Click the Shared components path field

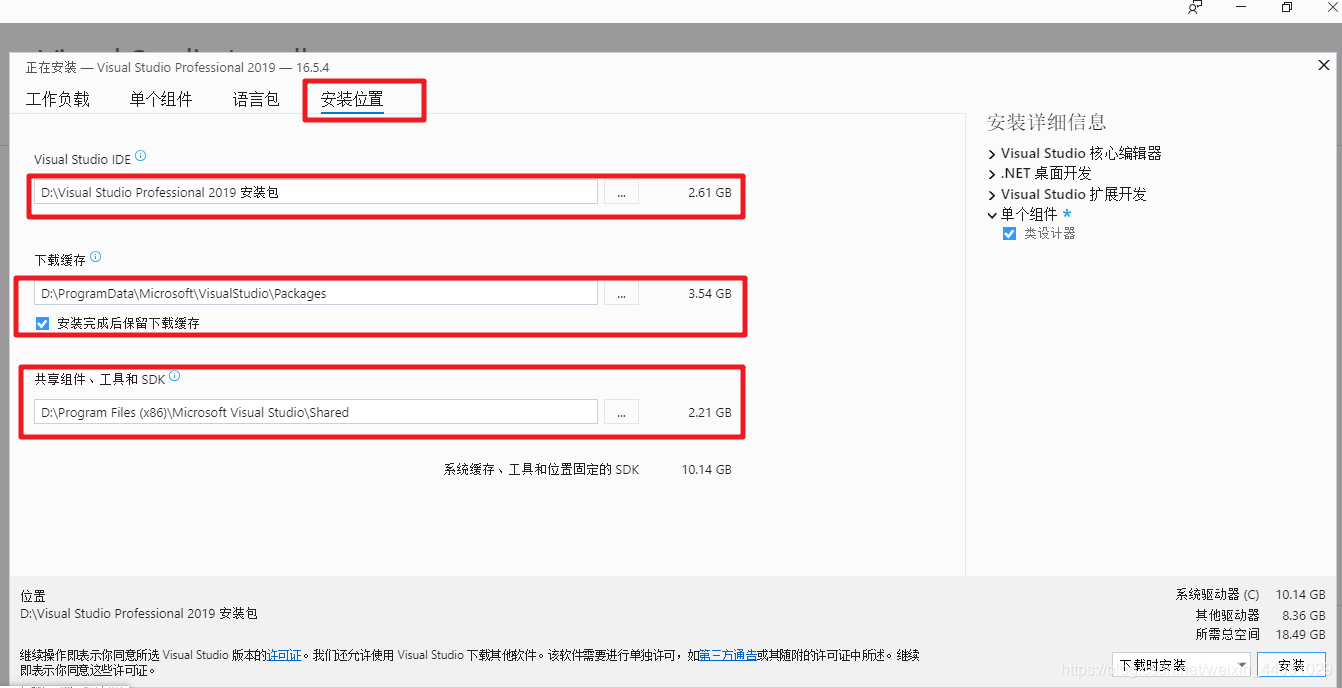tap(316, 412)
